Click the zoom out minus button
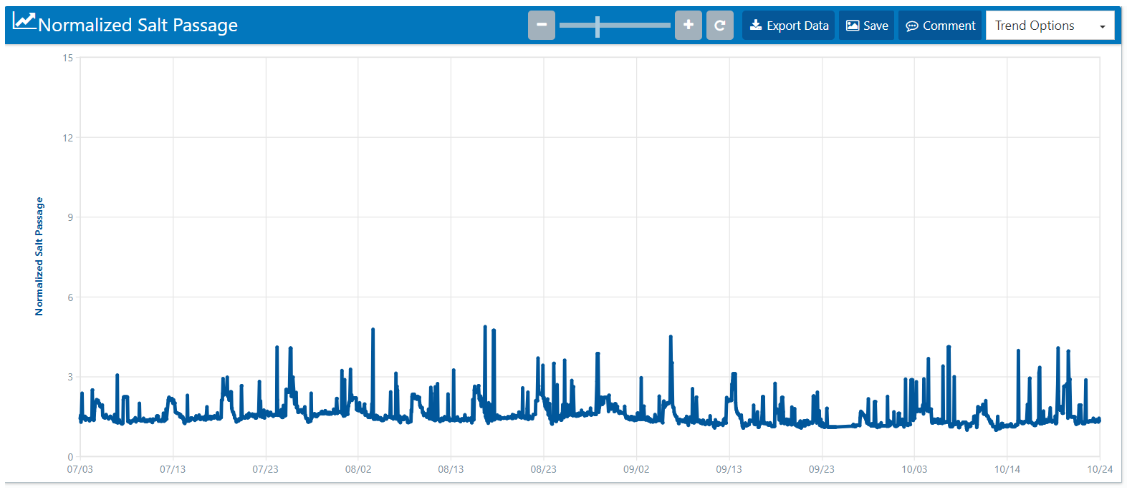1129x498 pixels. click(541, 26)
